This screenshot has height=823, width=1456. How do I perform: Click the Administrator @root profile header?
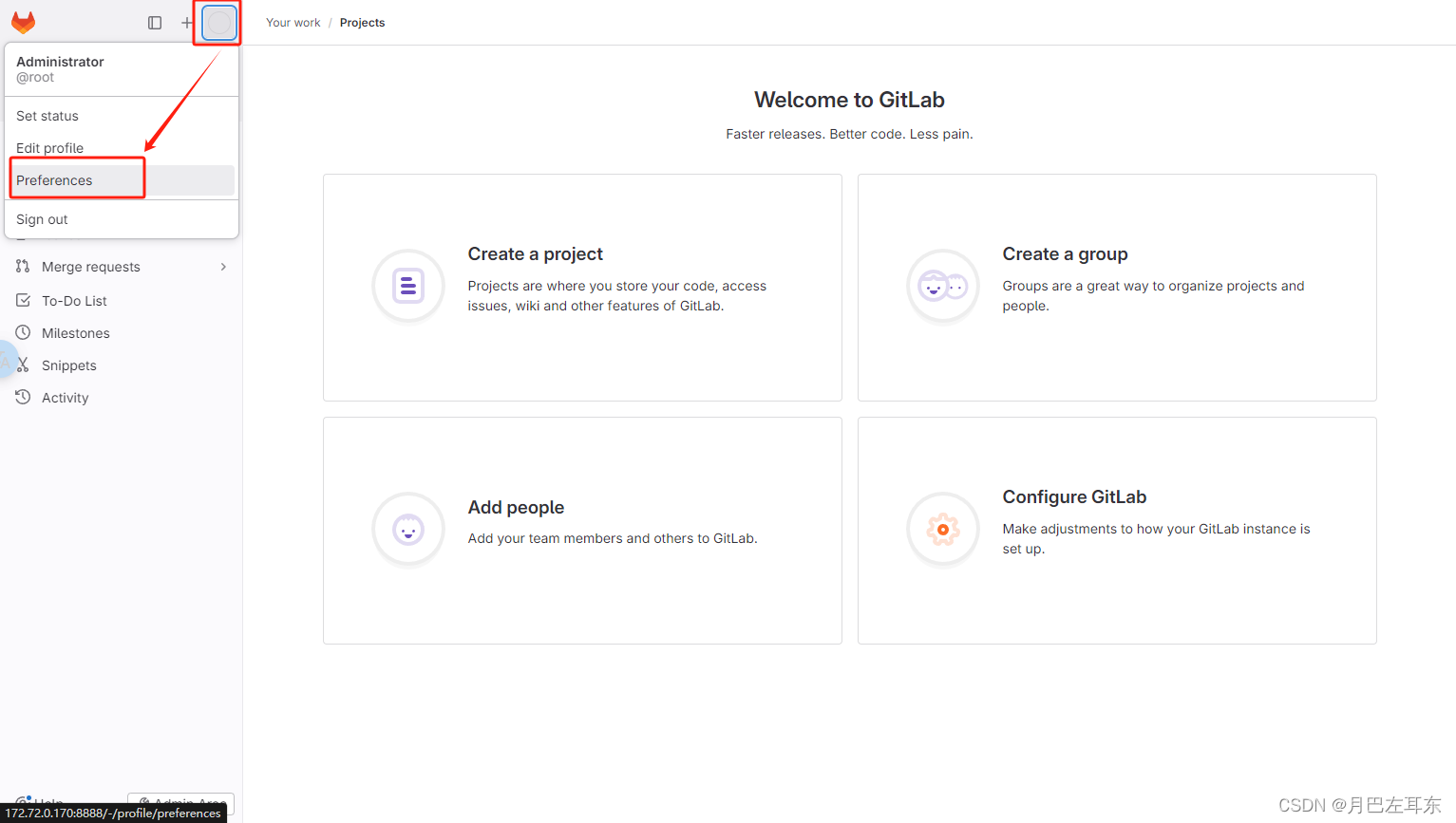(61, 68)
